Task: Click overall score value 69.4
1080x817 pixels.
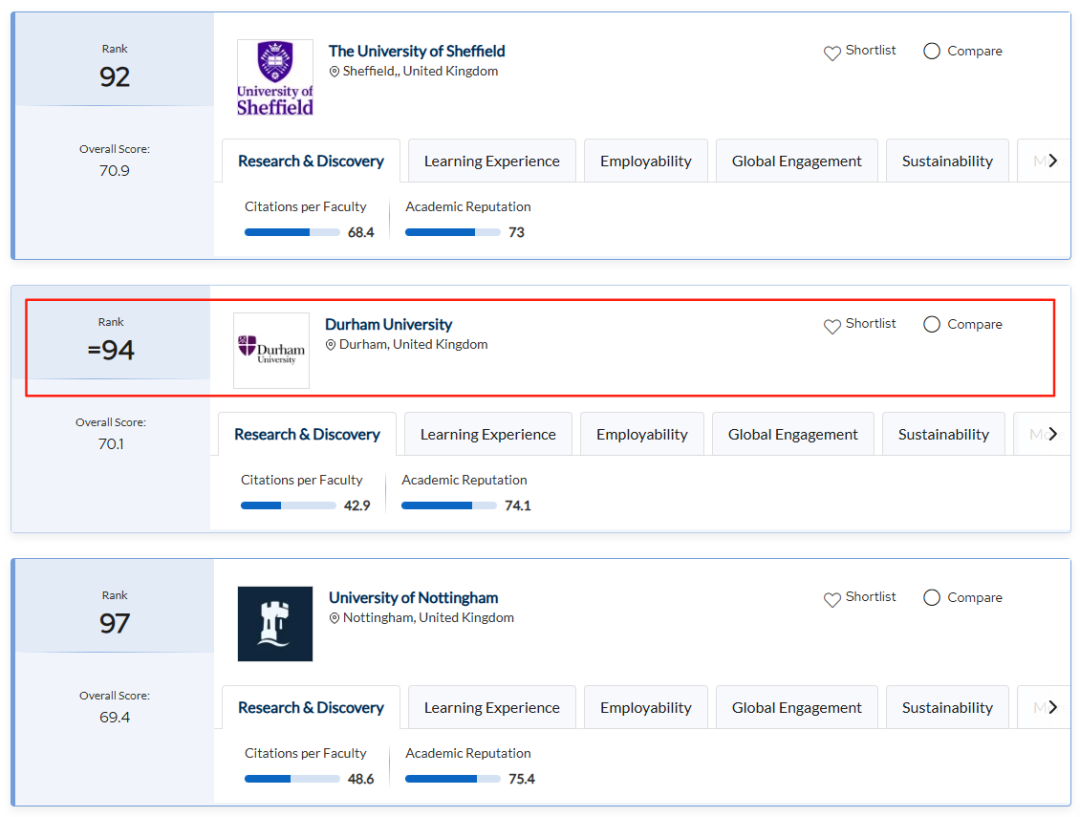Action: 114,717
